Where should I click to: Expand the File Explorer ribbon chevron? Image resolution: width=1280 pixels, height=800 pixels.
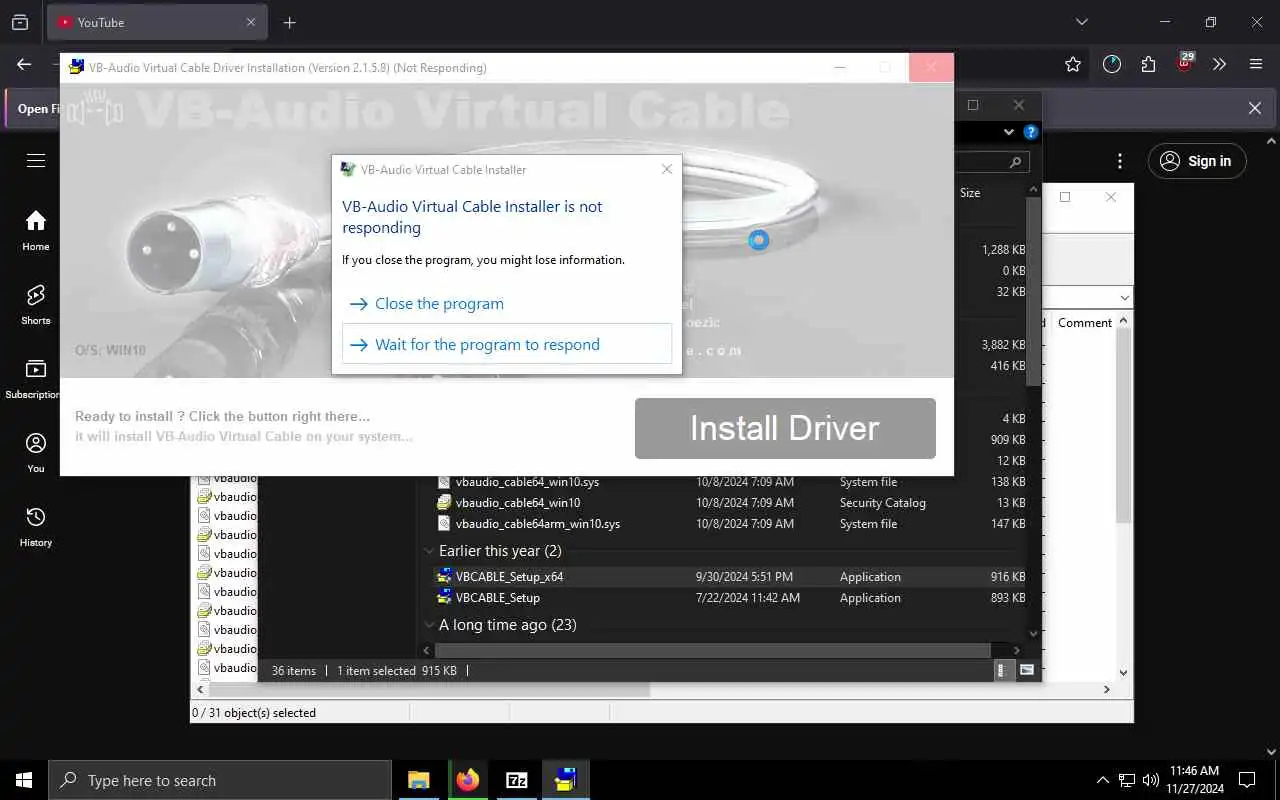click(1009, 132)
